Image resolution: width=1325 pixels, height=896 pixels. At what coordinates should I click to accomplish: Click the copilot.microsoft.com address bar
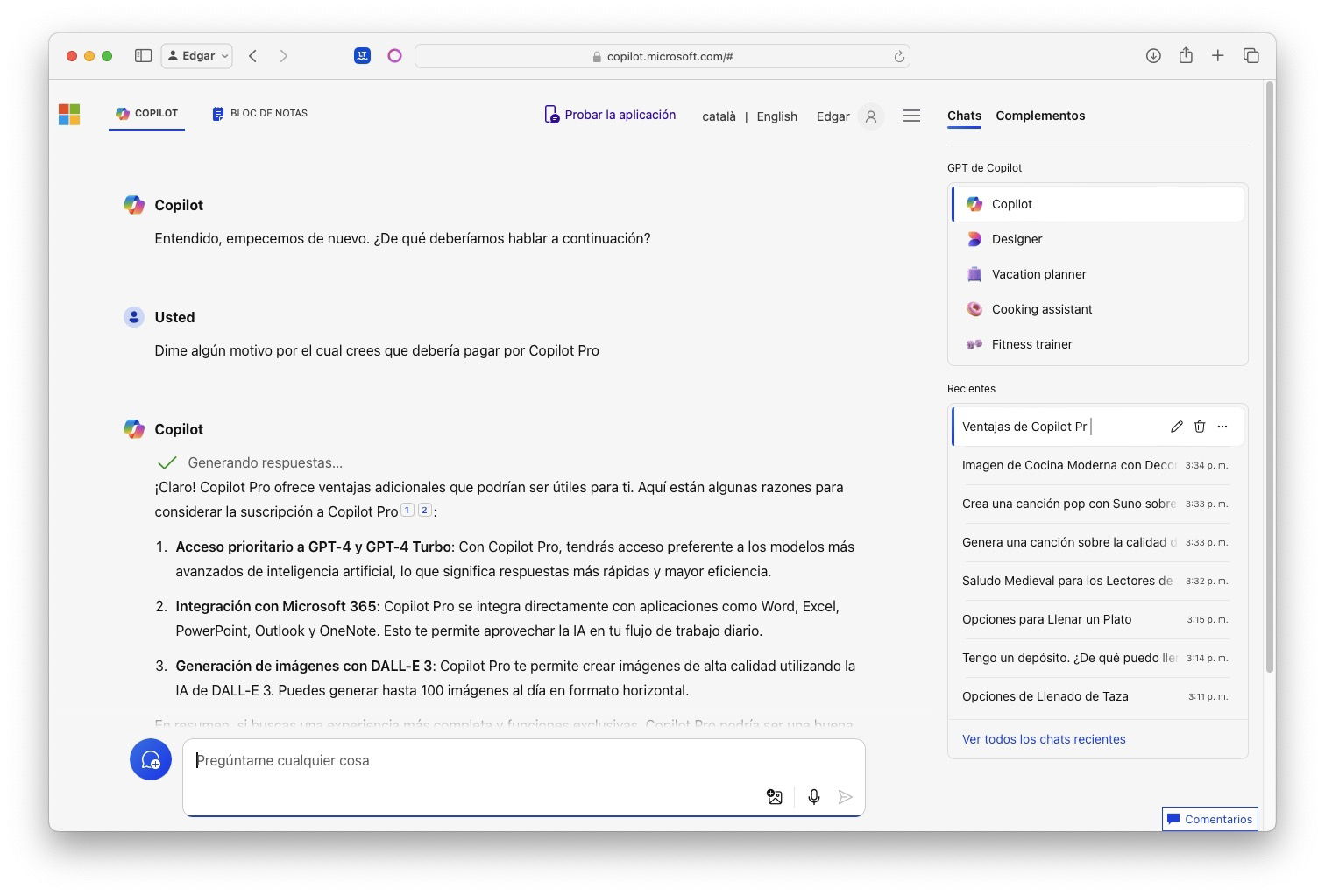tap(662, 56)
